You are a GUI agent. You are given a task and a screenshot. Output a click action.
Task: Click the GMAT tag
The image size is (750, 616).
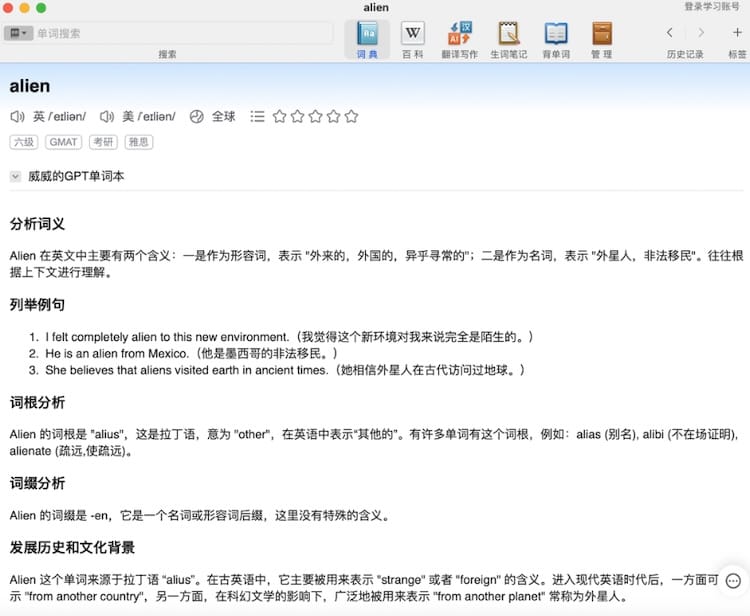tap(64, 142)
